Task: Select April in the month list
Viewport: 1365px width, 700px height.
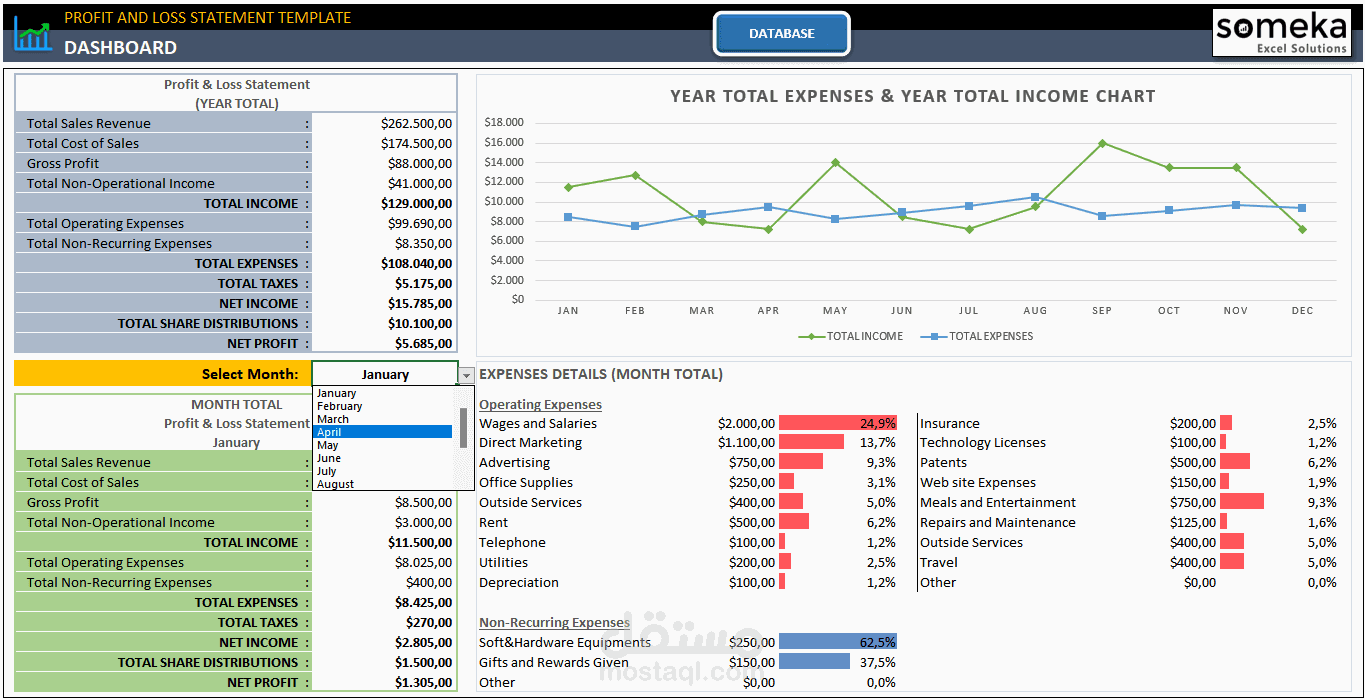Action: [383, 432]
